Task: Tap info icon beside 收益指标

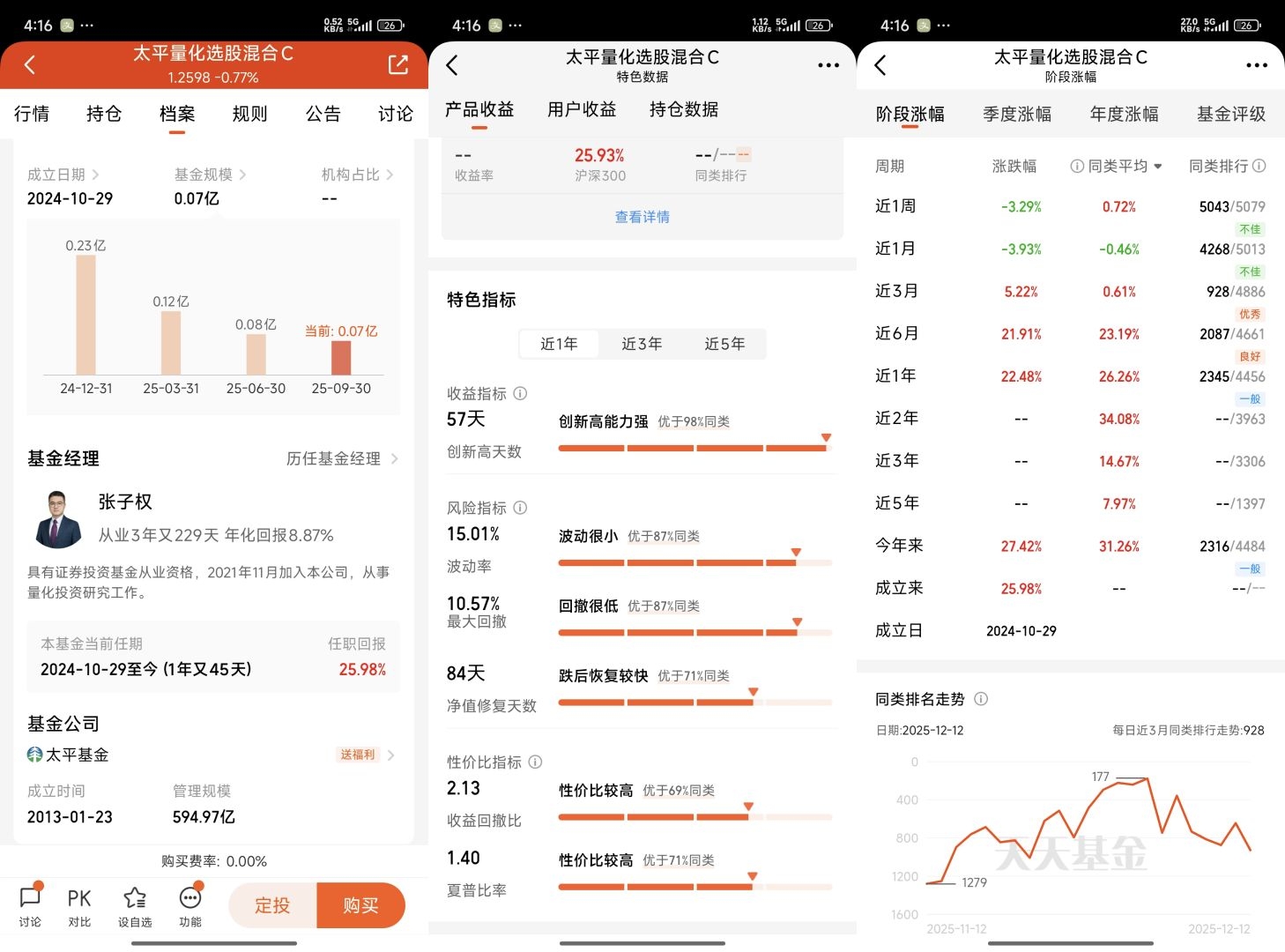Action: pos(520,393)
